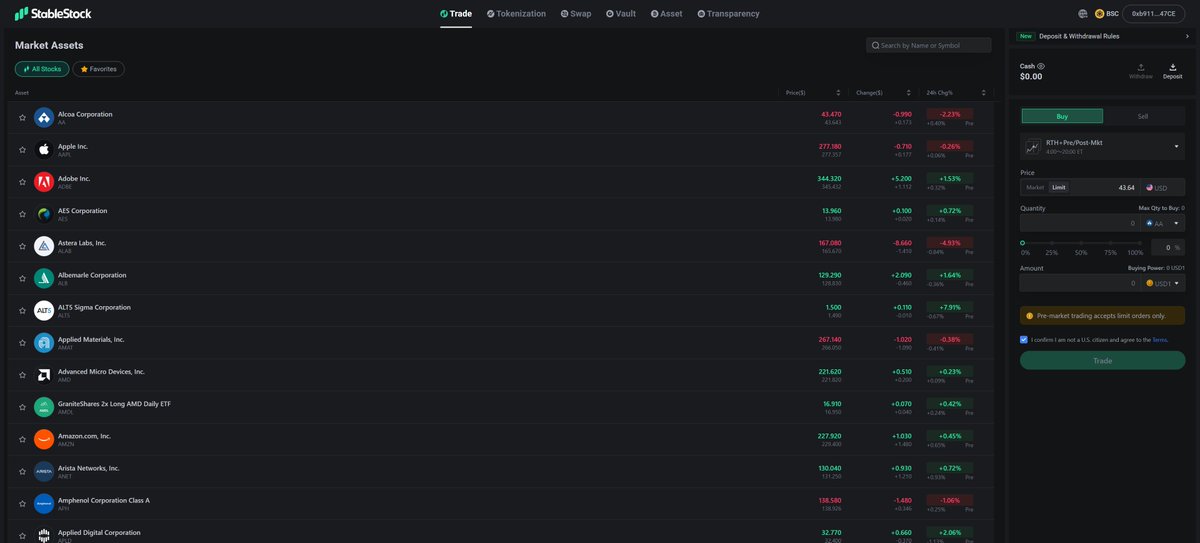The width and height of the screenshot is (1200, 543).
Task: Click the Amazon.com logo
Action: (44, 439)
